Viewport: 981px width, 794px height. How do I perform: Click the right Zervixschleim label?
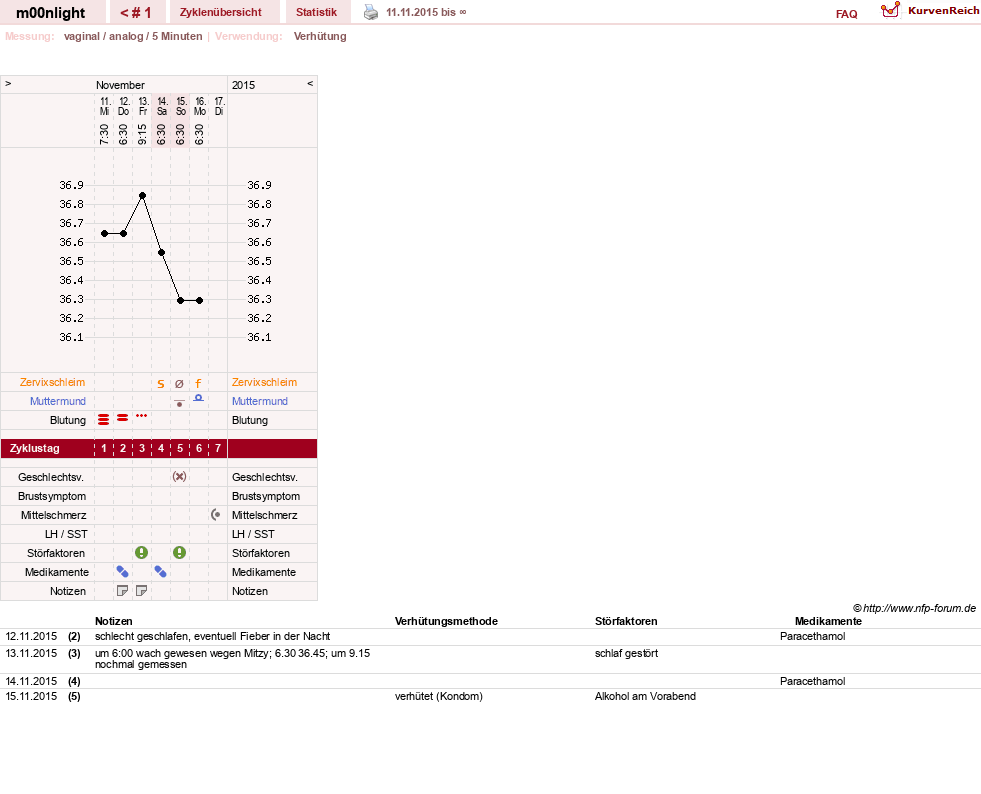coord(265,382)
